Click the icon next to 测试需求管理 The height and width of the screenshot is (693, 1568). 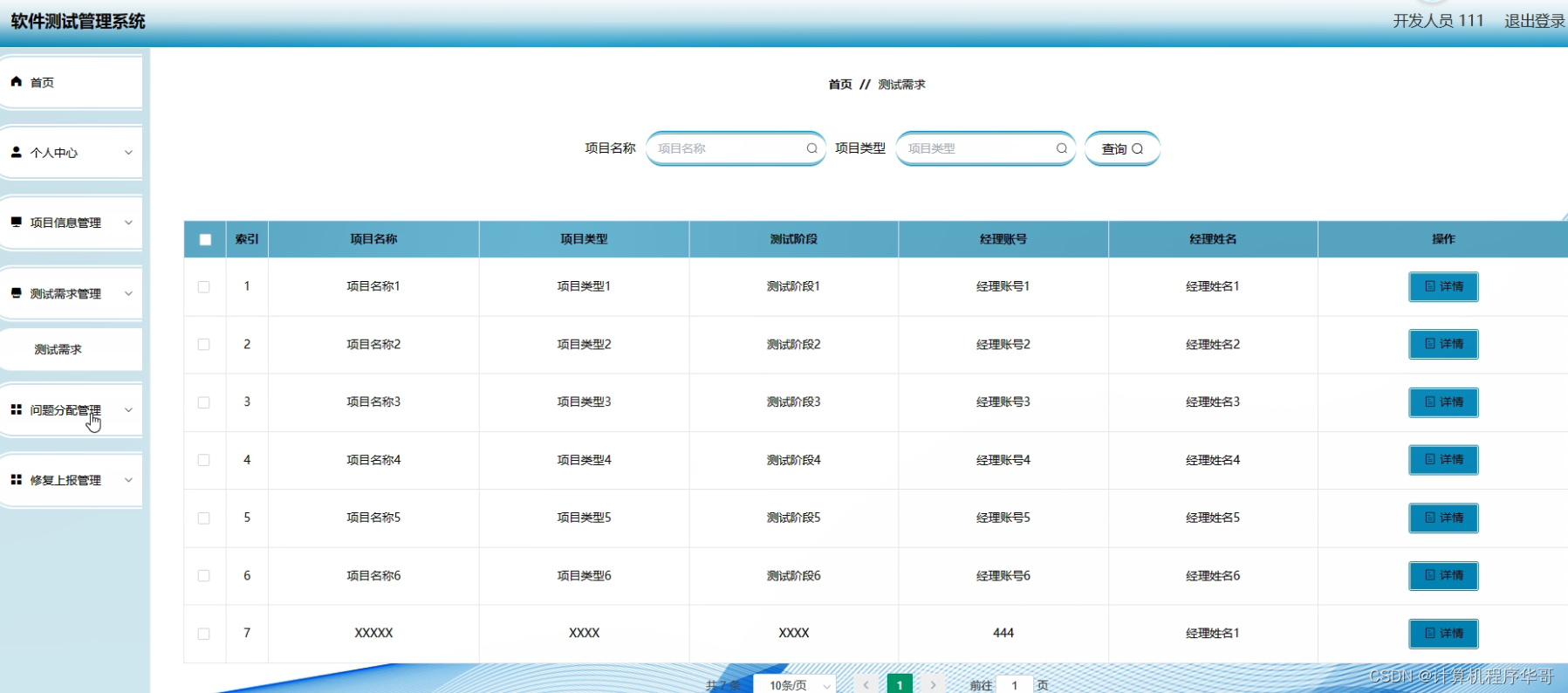pyautogui.click(x=16, y=293)
